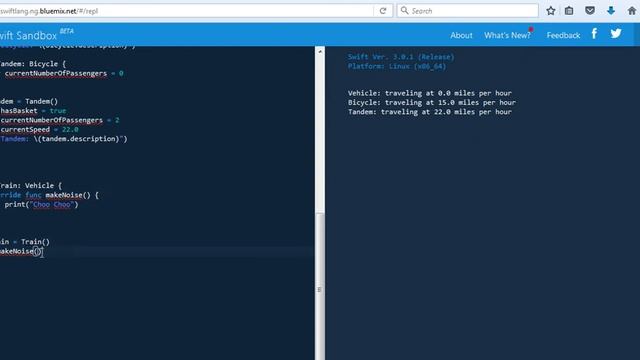Screen dimensions: 640x360
Task: Click currentNumberOfPassengers = 2 line
Action: tap(60, 120)
